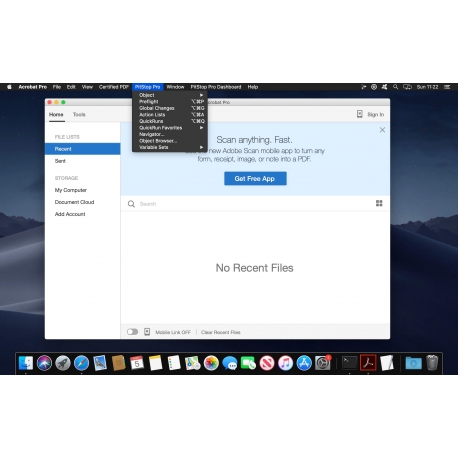
Task: Toggle the Mobile Link switch
Action: (x=132, y=332)
